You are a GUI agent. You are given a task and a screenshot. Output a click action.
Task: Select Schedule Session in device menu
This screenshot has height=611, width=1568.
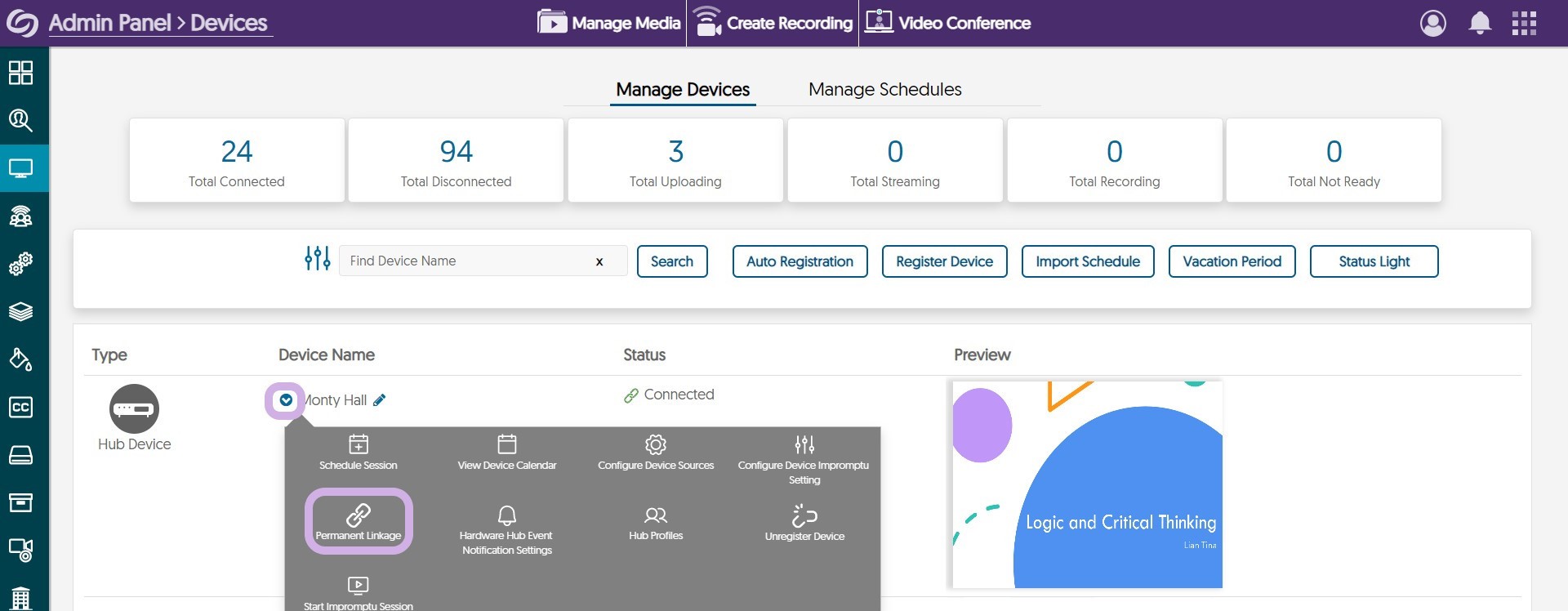(358, 452)
